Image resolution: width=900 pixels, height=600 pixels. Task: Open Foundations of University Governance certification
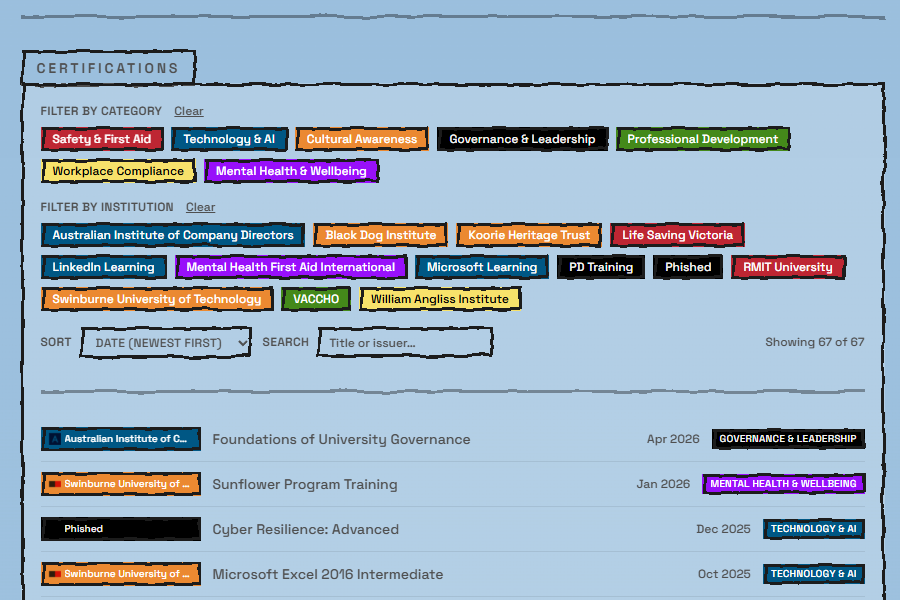[x=341, y=439]
